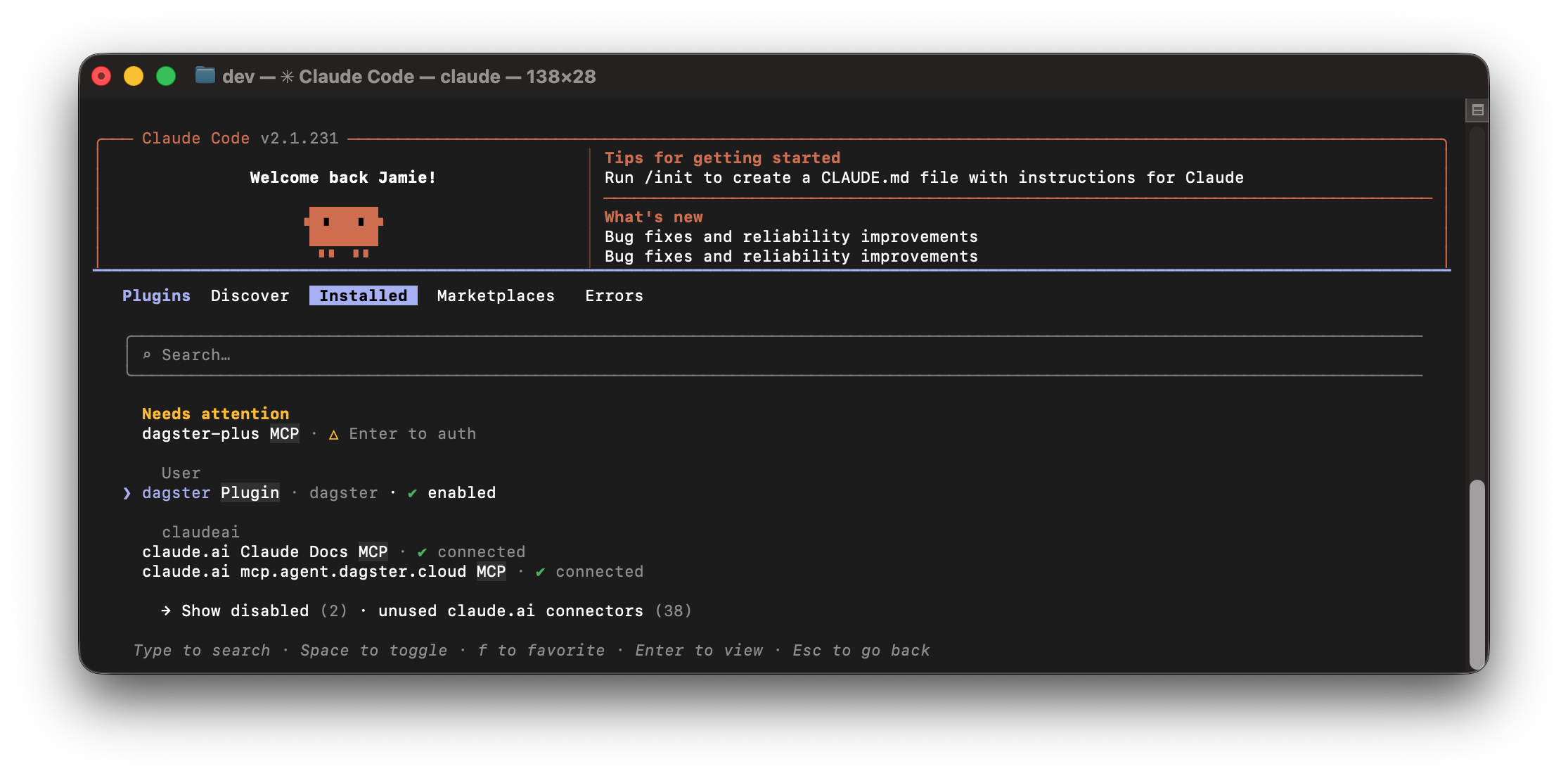The height and width of the screenshot is (778, 1568).
Task: Click the search magnifier icon
Action: point(147,355)
